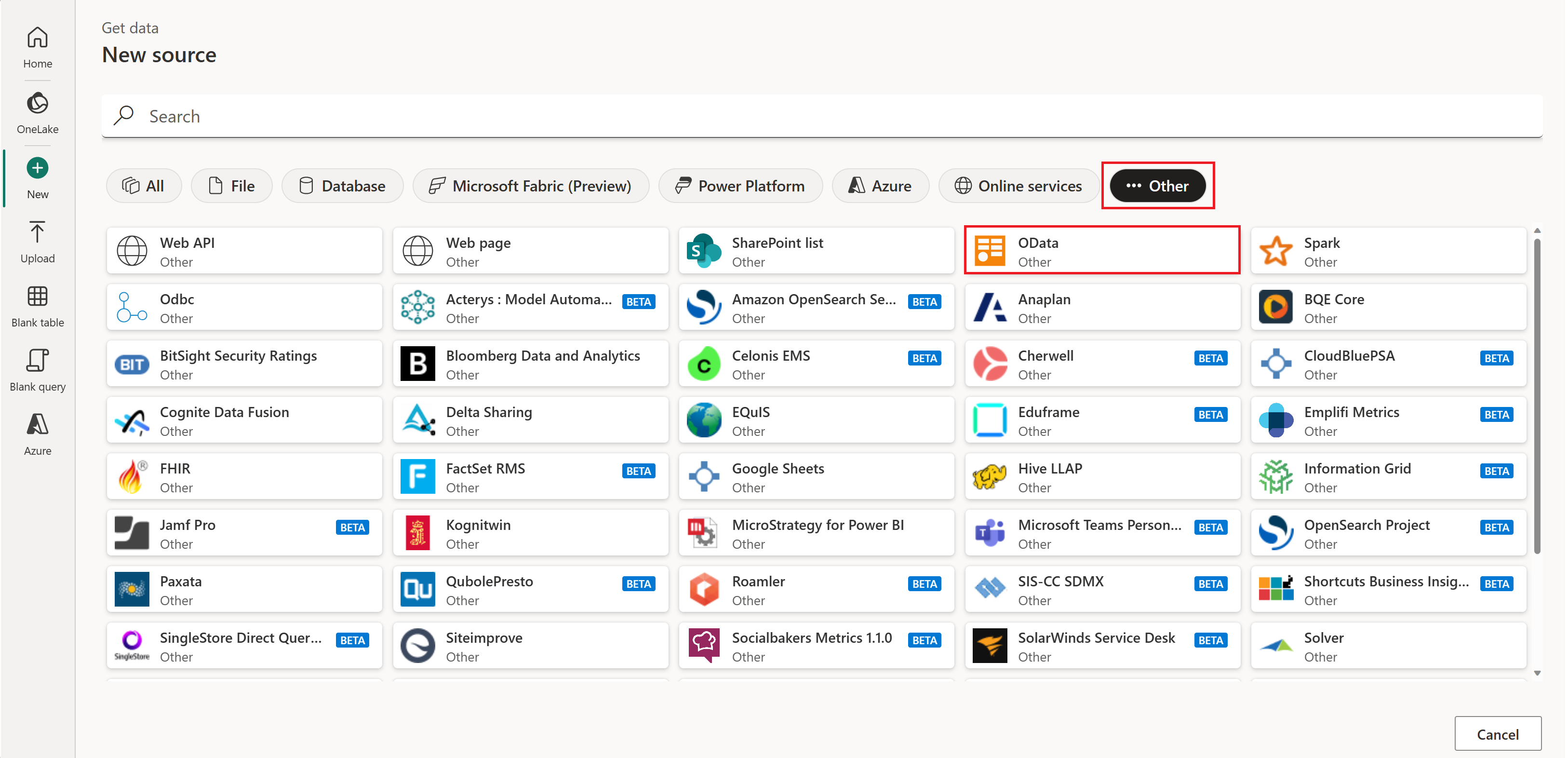Open the Home sidebar icon
This screenshot has height=758, width=1568.
tap(37, 38)
